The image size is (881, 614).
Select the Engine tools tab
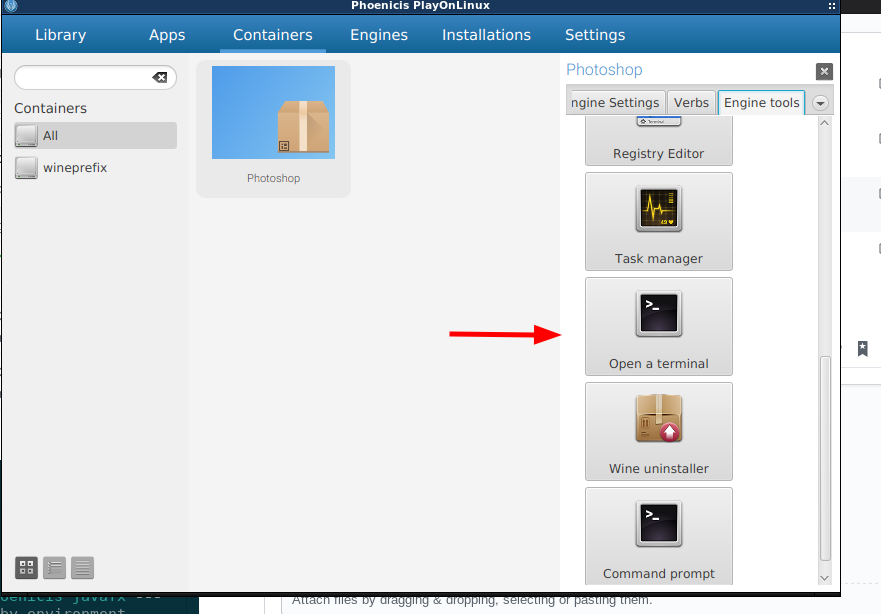point(761,103)
